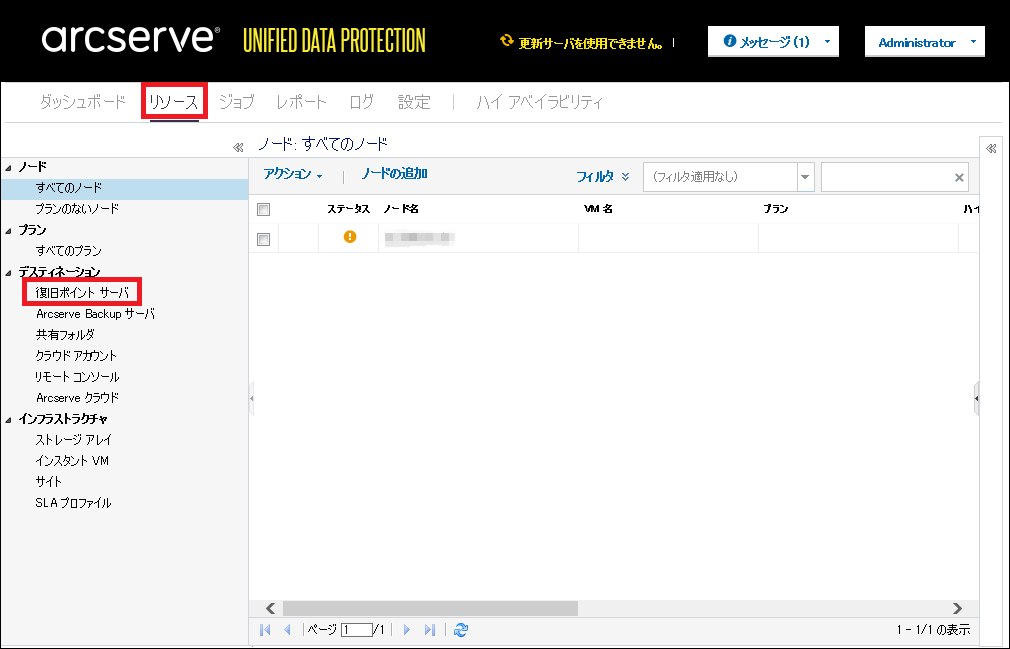This screenshot has height=649, width=1010.
Task: Open the メッセージ (1) dropdown
Action: click(773, 42)
